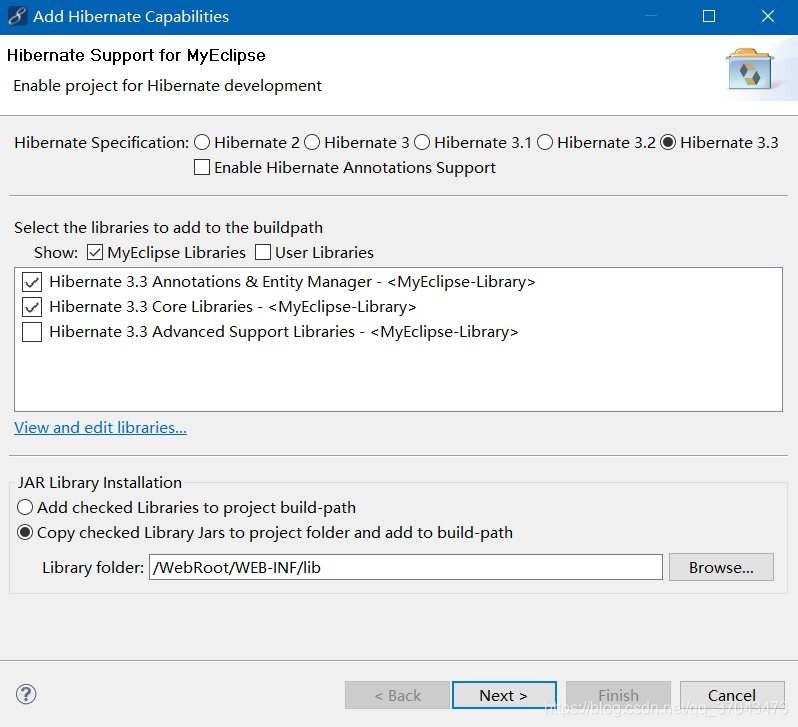The height and width of the screenshot is (727, 798).
Task: Click the Hibernate 3.3 Core Libraries row text
Action: click(233, 307)
